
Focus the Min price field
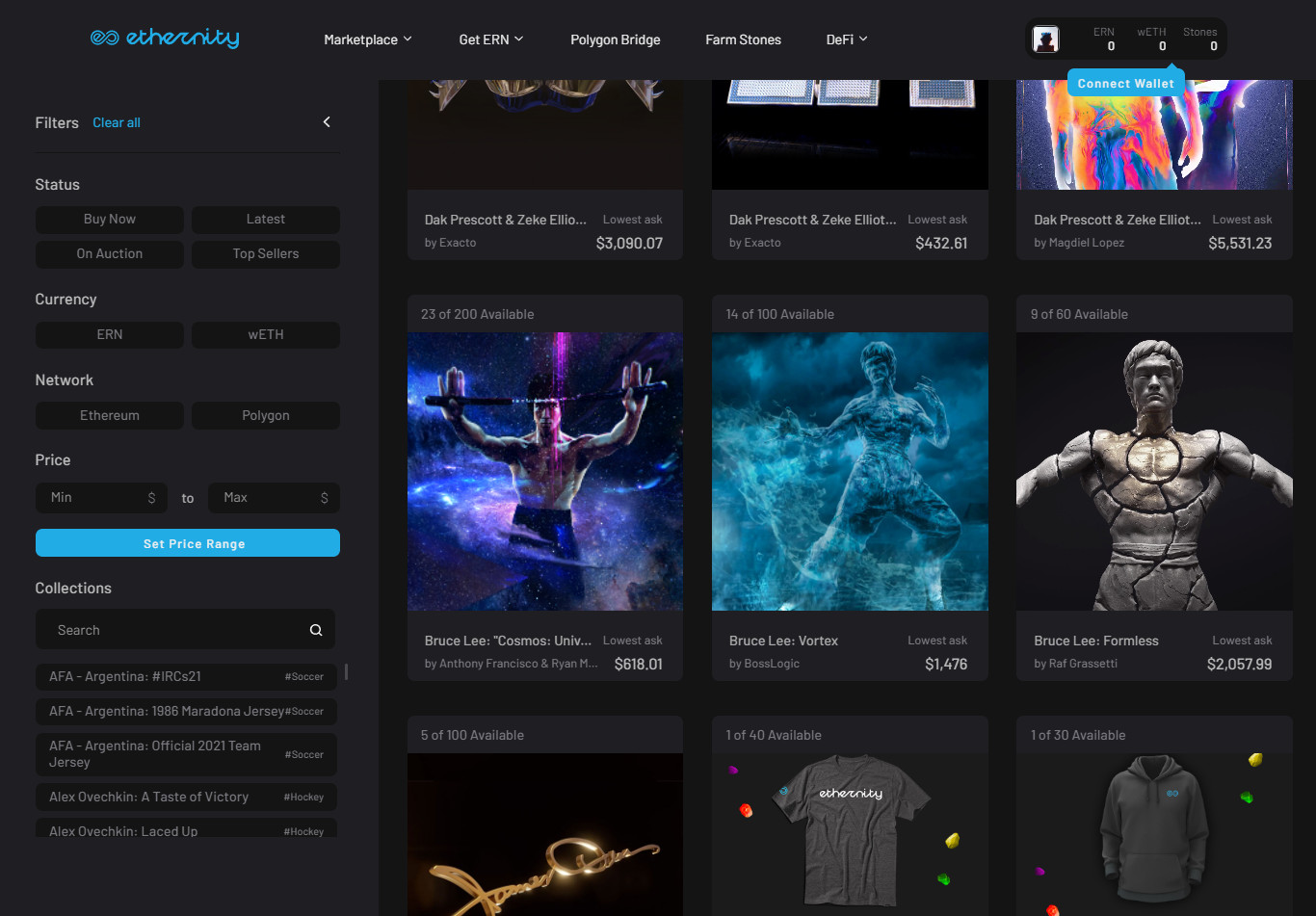[x=101, y=498]
